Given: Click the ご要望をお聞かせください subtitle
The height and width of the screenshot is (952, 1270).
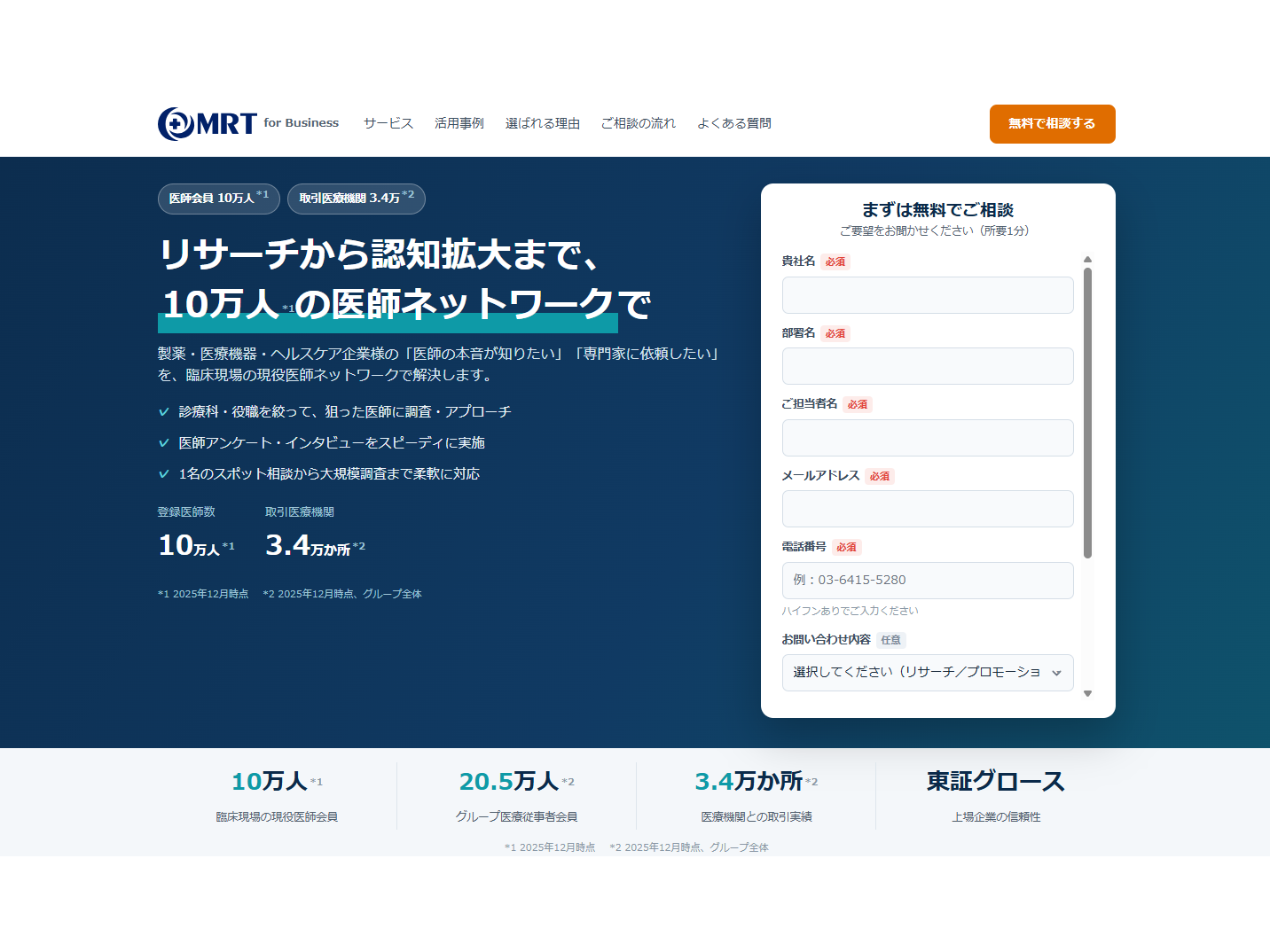Looking at the screenshot, I should coord(934,230).
